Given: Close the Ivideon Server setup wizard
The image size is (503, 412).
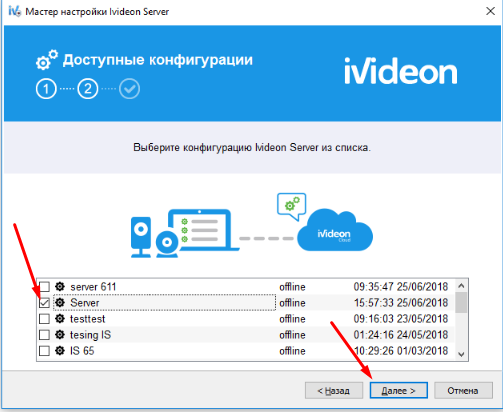Looking at the screenshot, I should [x=490, y=11].
